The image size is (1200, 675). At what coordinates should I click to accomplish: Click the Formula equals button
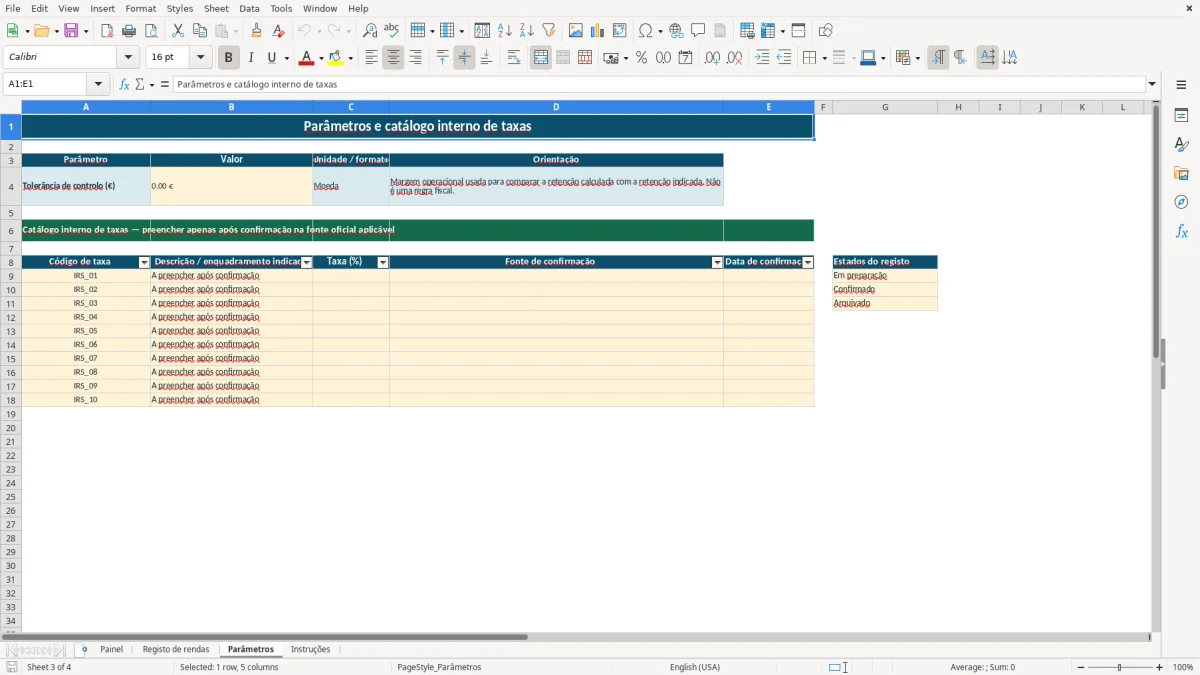165,85
